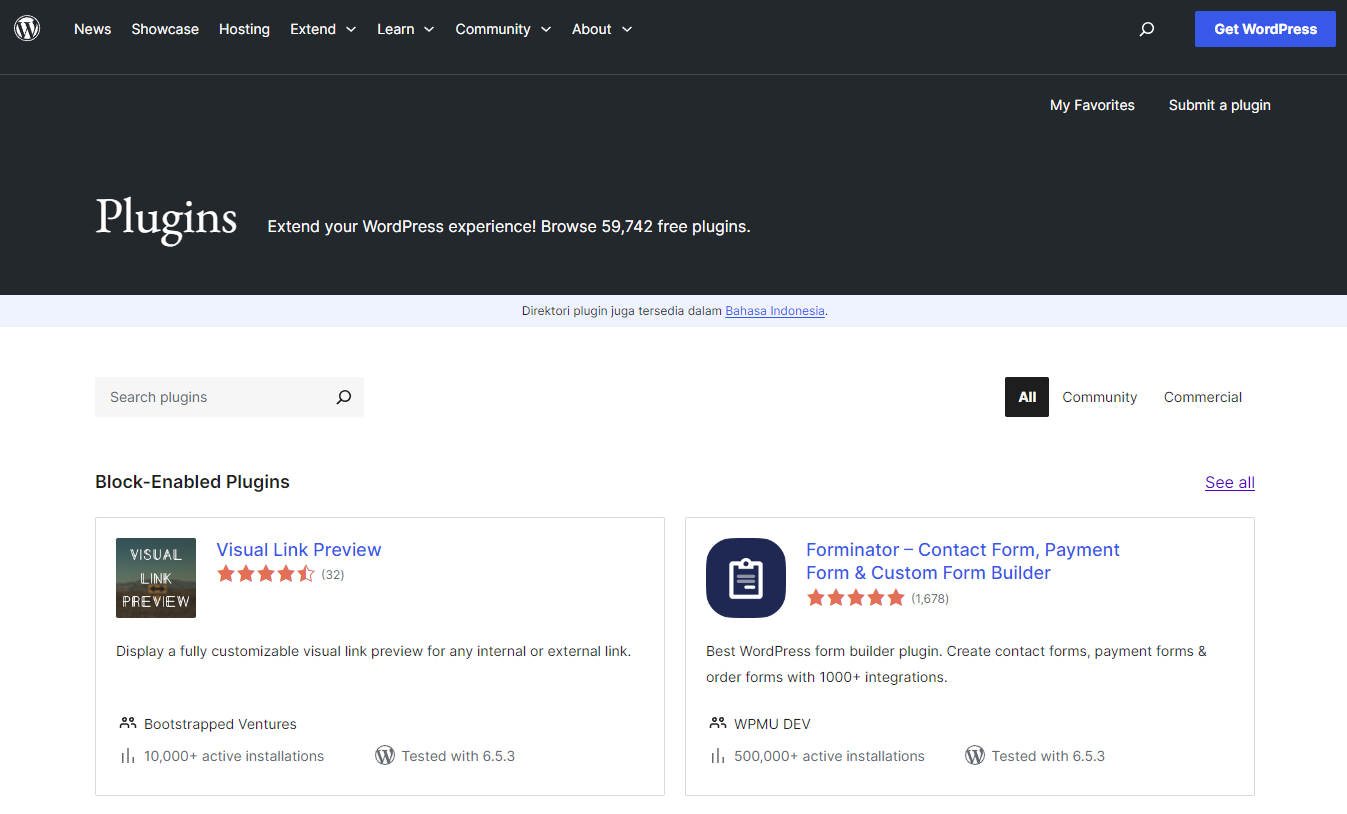Click the search plugins magnifier icon
This screenshot has width=1347, height=814.
click(344, 397)
